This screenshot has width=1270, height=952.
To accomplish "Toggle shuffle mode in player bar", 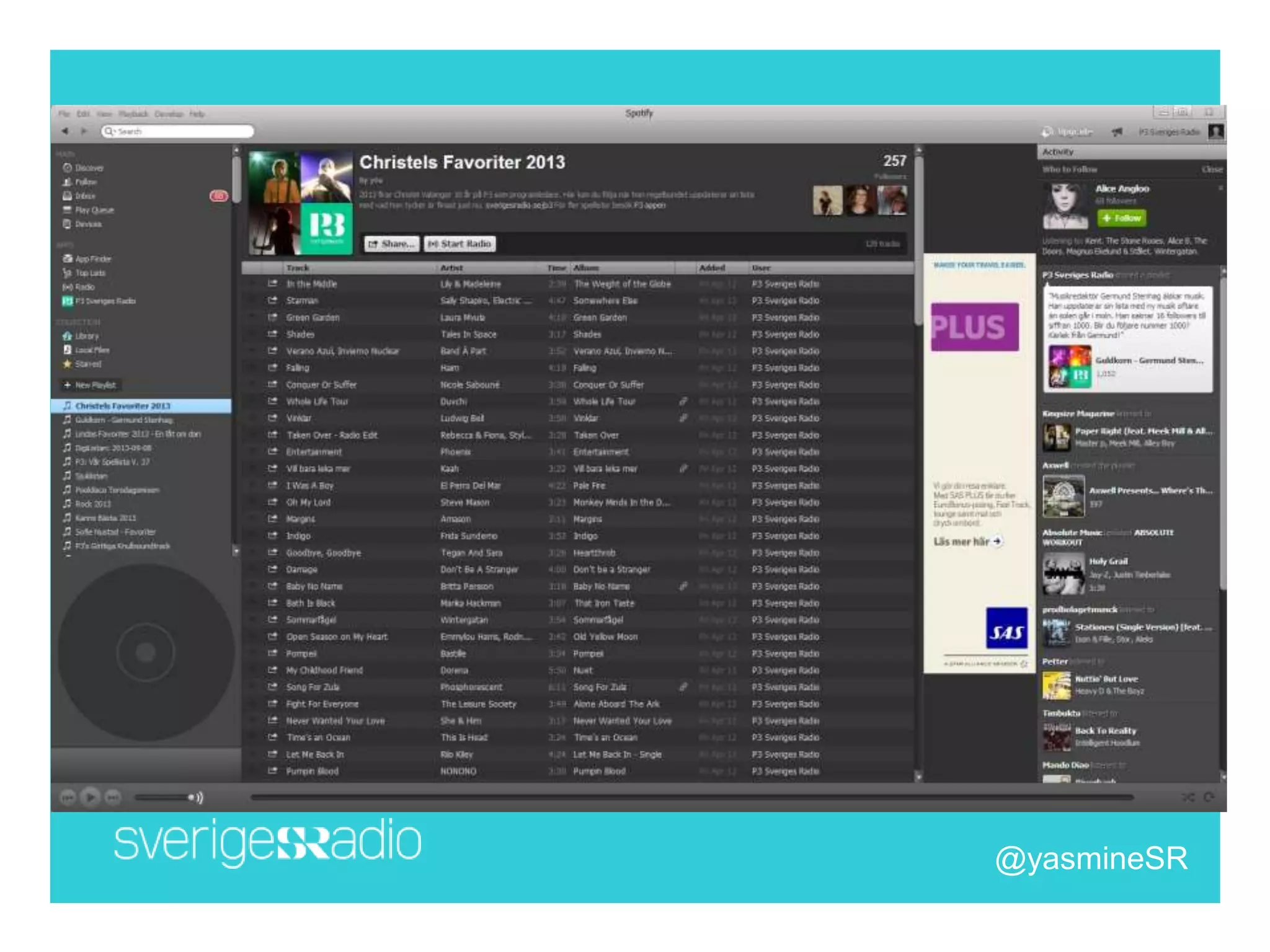I will pos(1188,797).
